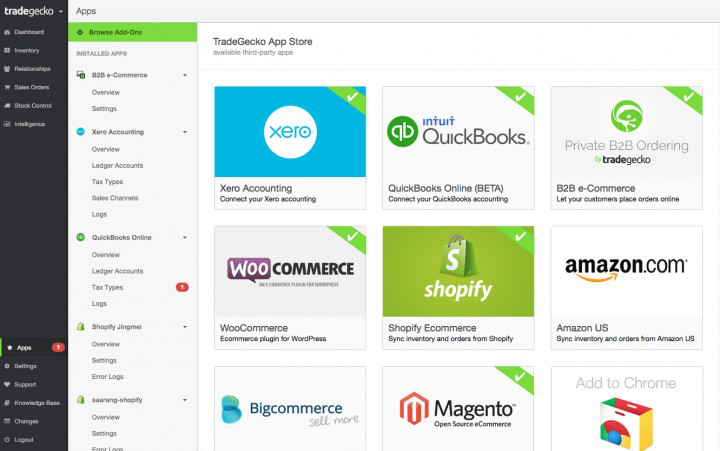Select Browse Add-Ons
The height and width of the screenshot is (451, 720).
[x=132, y=32]
